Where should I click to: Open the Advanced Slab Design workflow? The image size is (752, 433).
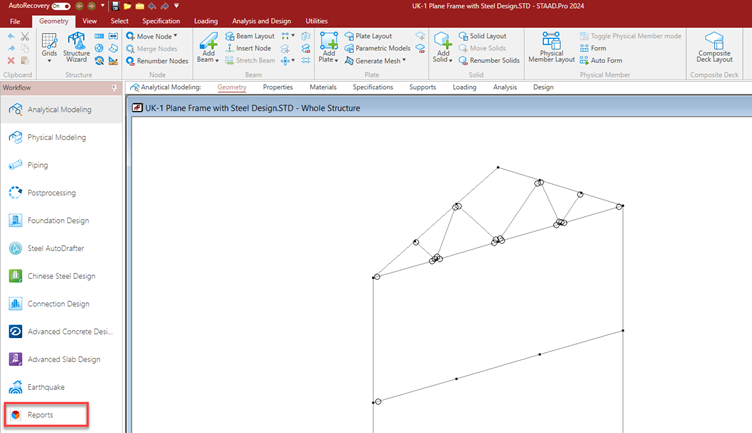[61, 359]
